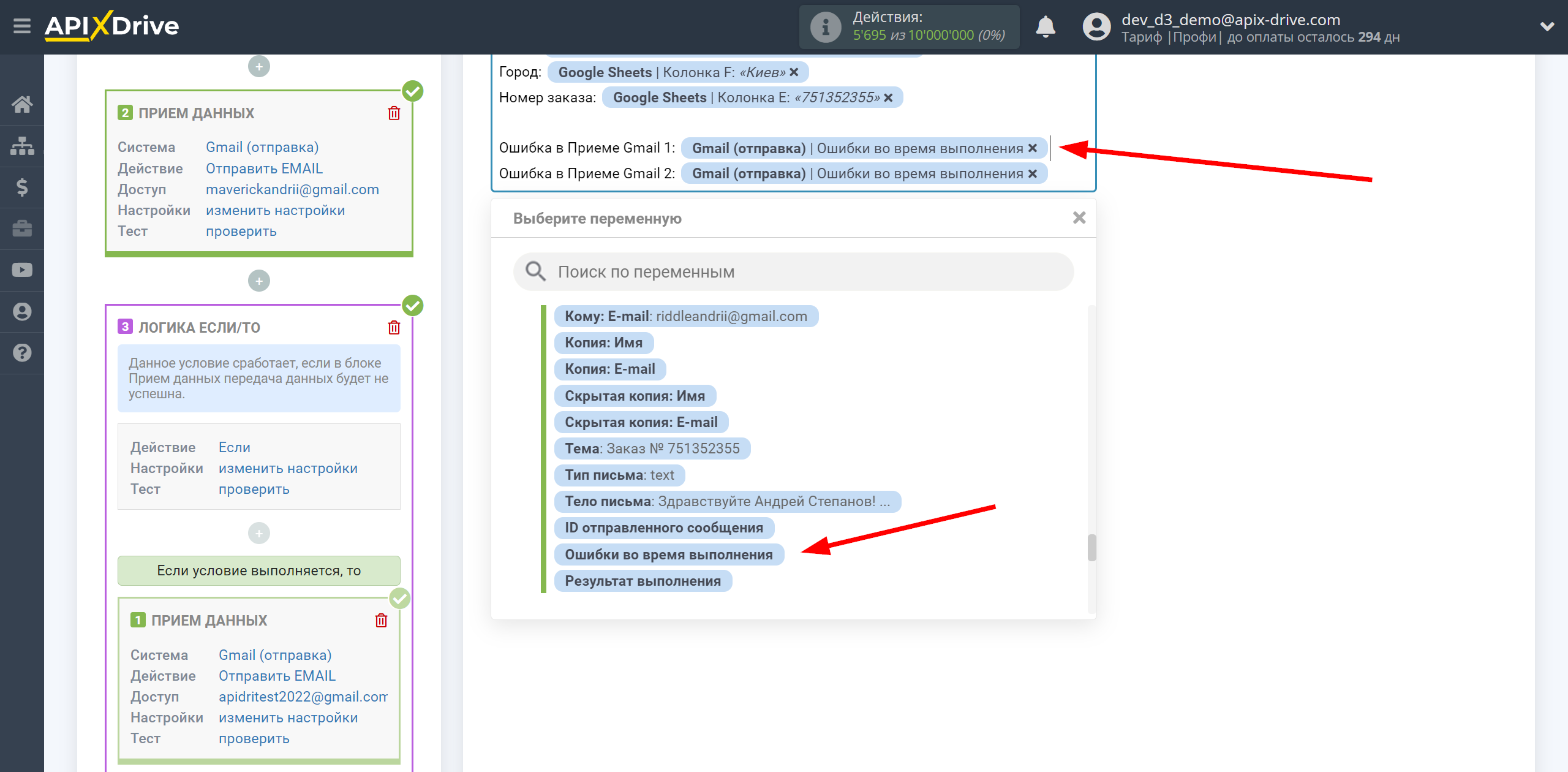
Task: Select the Скрытая копия: Имя variable
Action: [635, 396]
